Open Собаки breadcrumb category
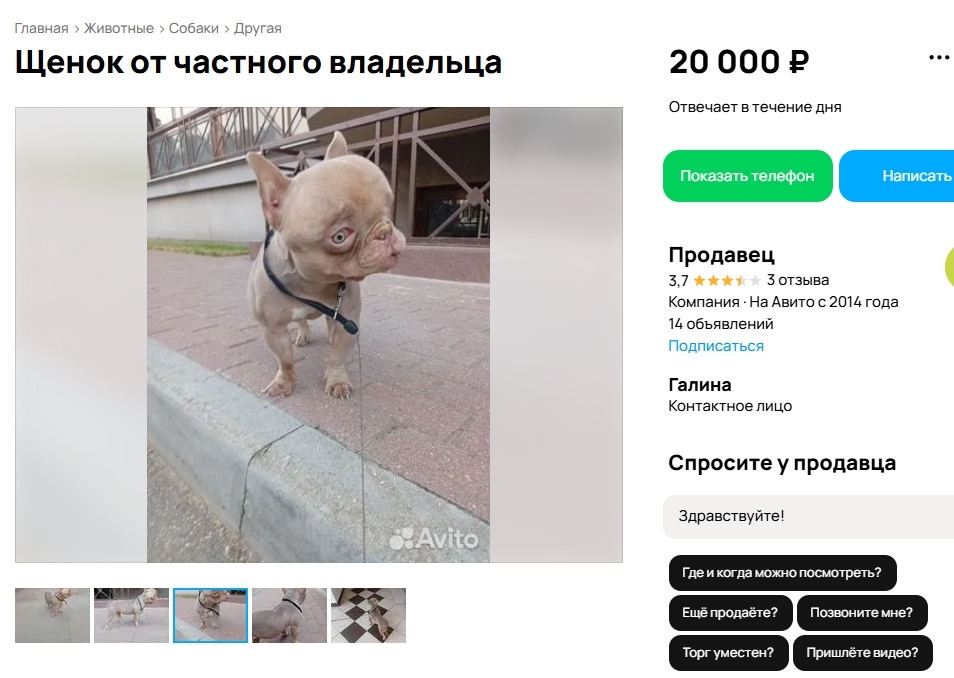 [193, 29]
